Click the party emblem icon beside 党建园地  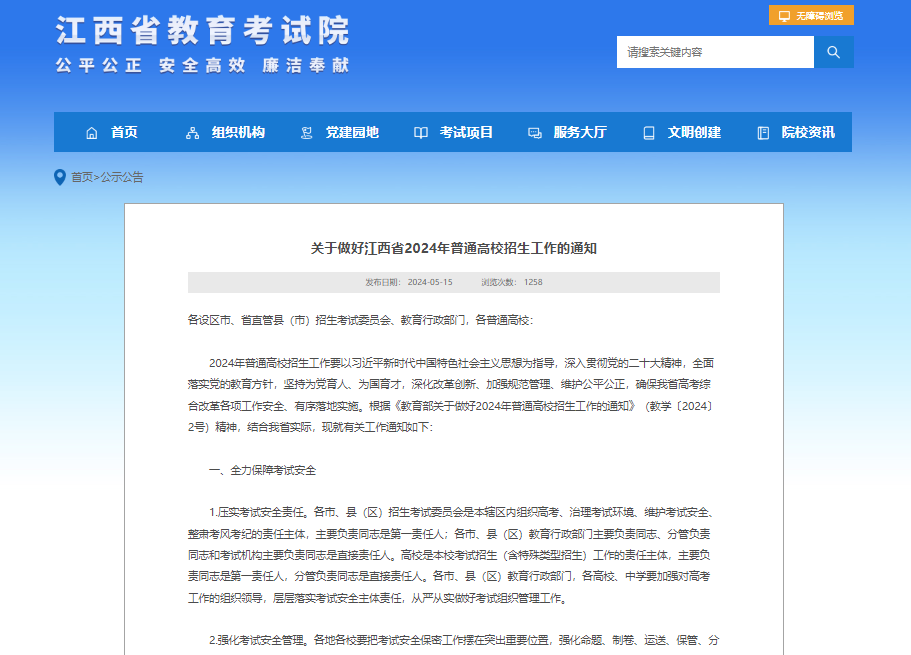pyautogui.click(x=306, y=131)
